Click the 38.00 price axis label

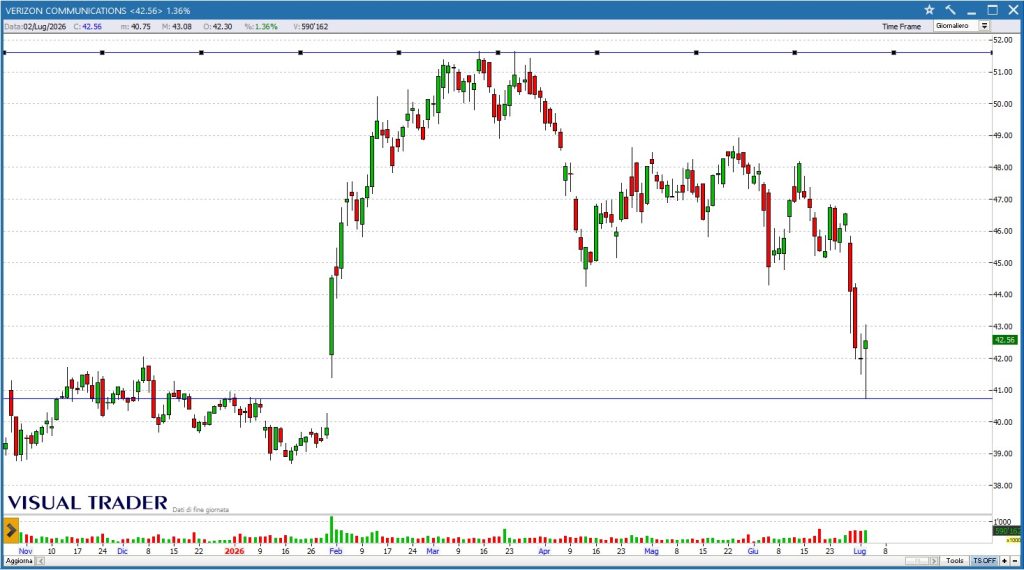tap(1003, 485)
